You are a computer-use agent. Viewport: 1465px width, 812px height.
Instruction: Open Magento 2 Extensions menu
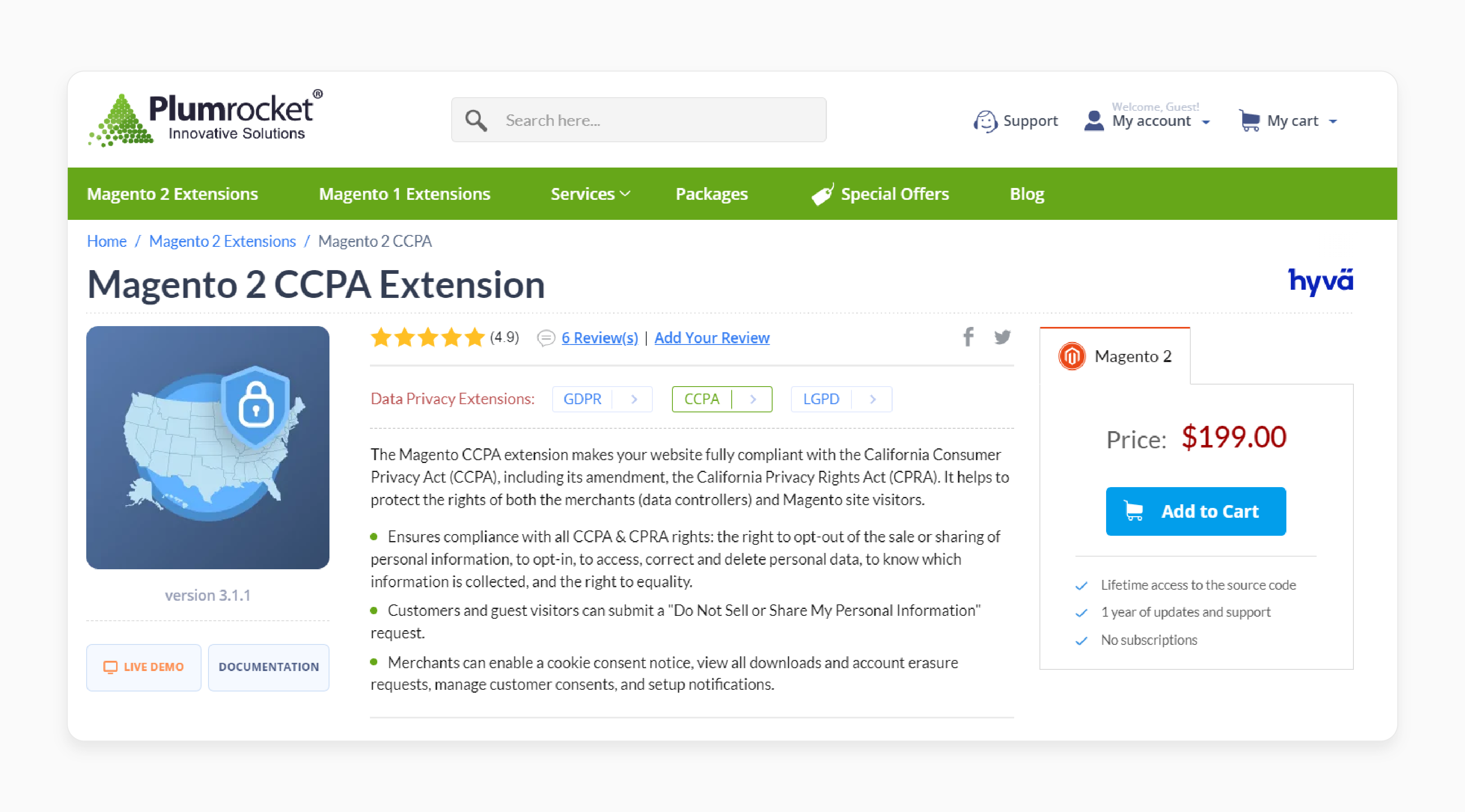(172, 194)
